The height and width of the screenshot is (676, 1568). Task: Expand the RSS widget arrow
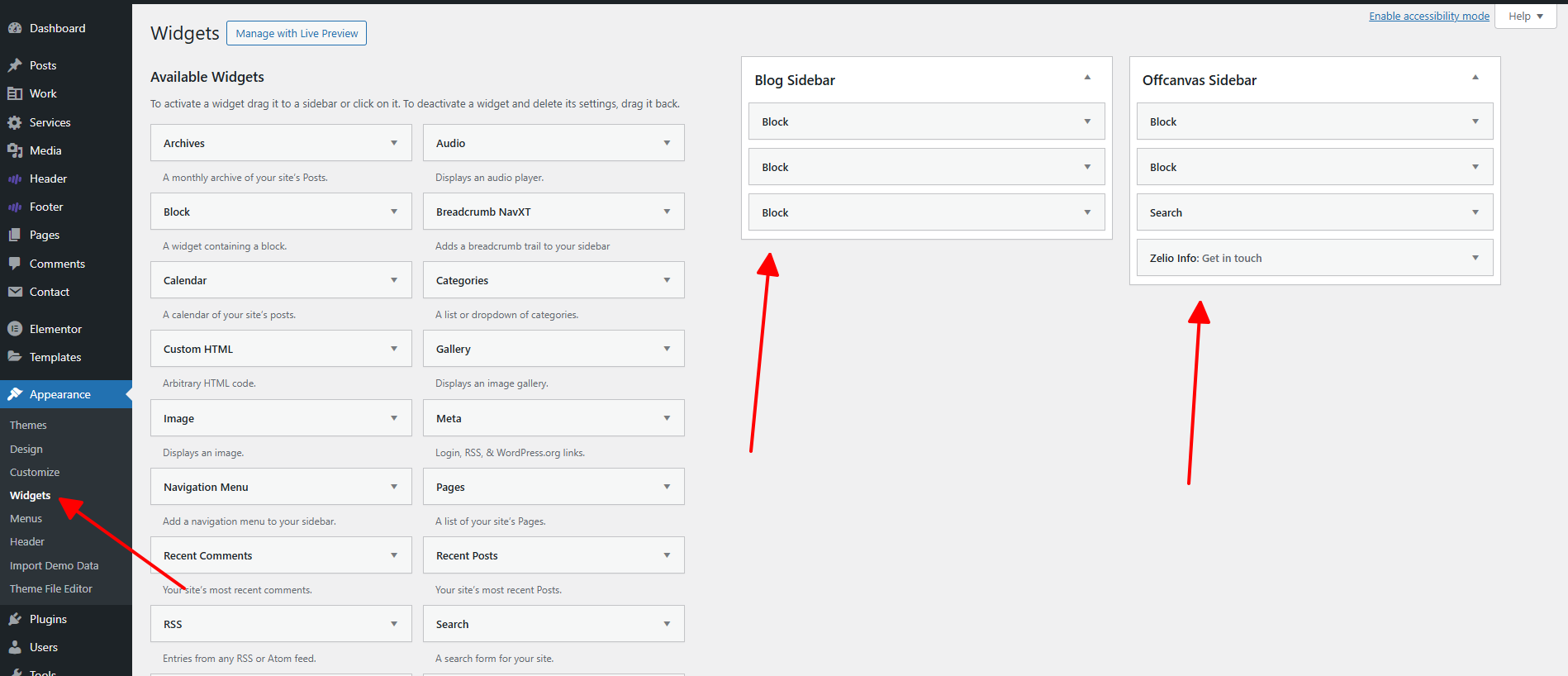[394, 624]
